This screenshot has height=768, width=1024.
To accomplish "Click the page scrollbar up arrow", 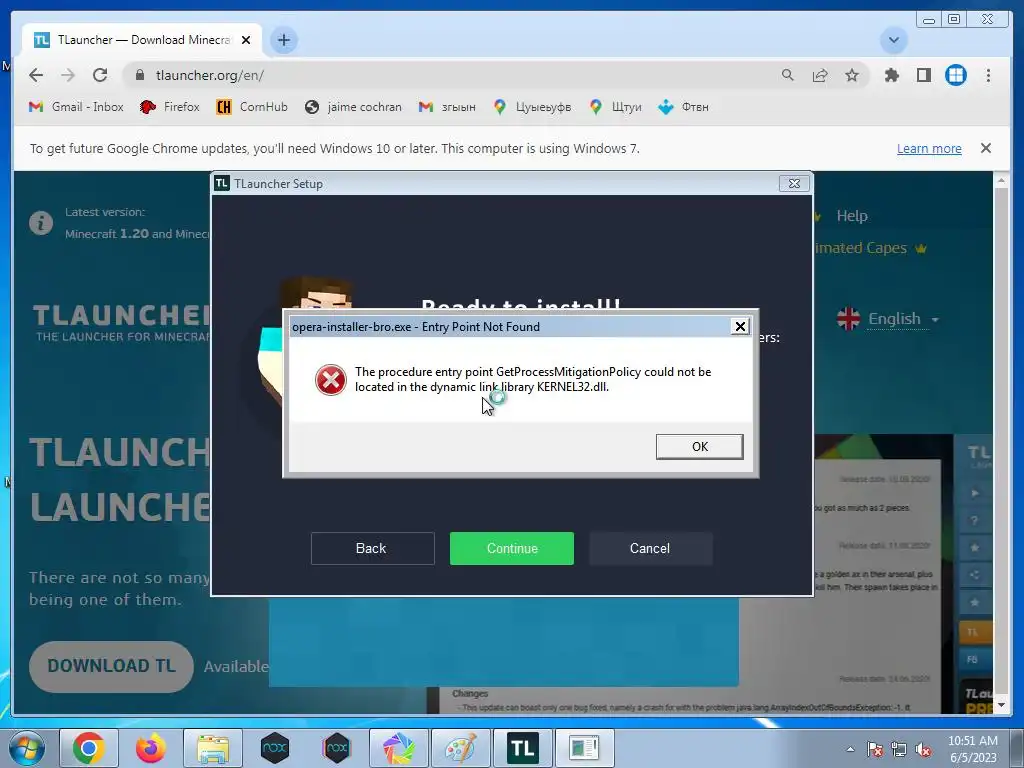I will point(1001,180).
